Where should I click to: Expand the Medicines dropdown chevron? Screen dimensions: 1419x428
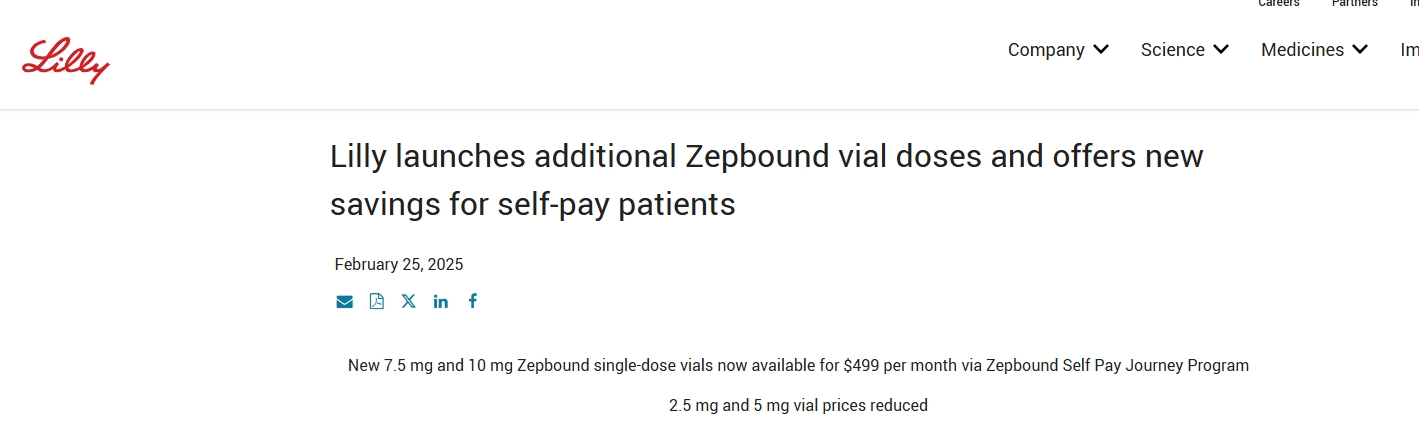click(1360, 49)
